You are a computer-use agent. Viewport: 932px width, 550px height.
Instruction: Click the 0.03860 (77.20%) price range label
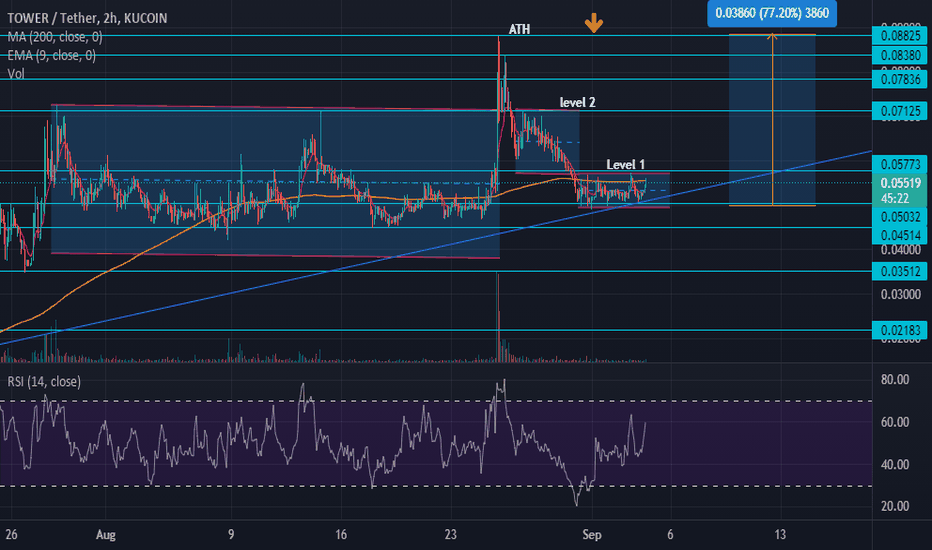click(772, 13)
